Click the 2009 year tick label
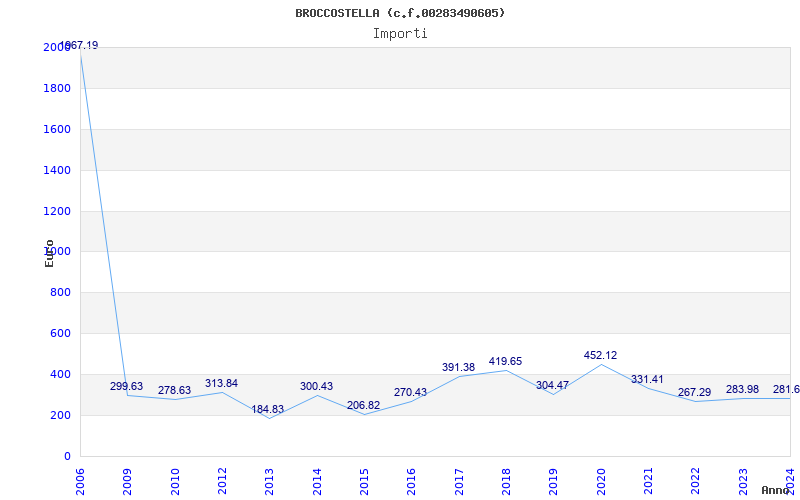Screen dimensions: 800x500 coord(128,482)
